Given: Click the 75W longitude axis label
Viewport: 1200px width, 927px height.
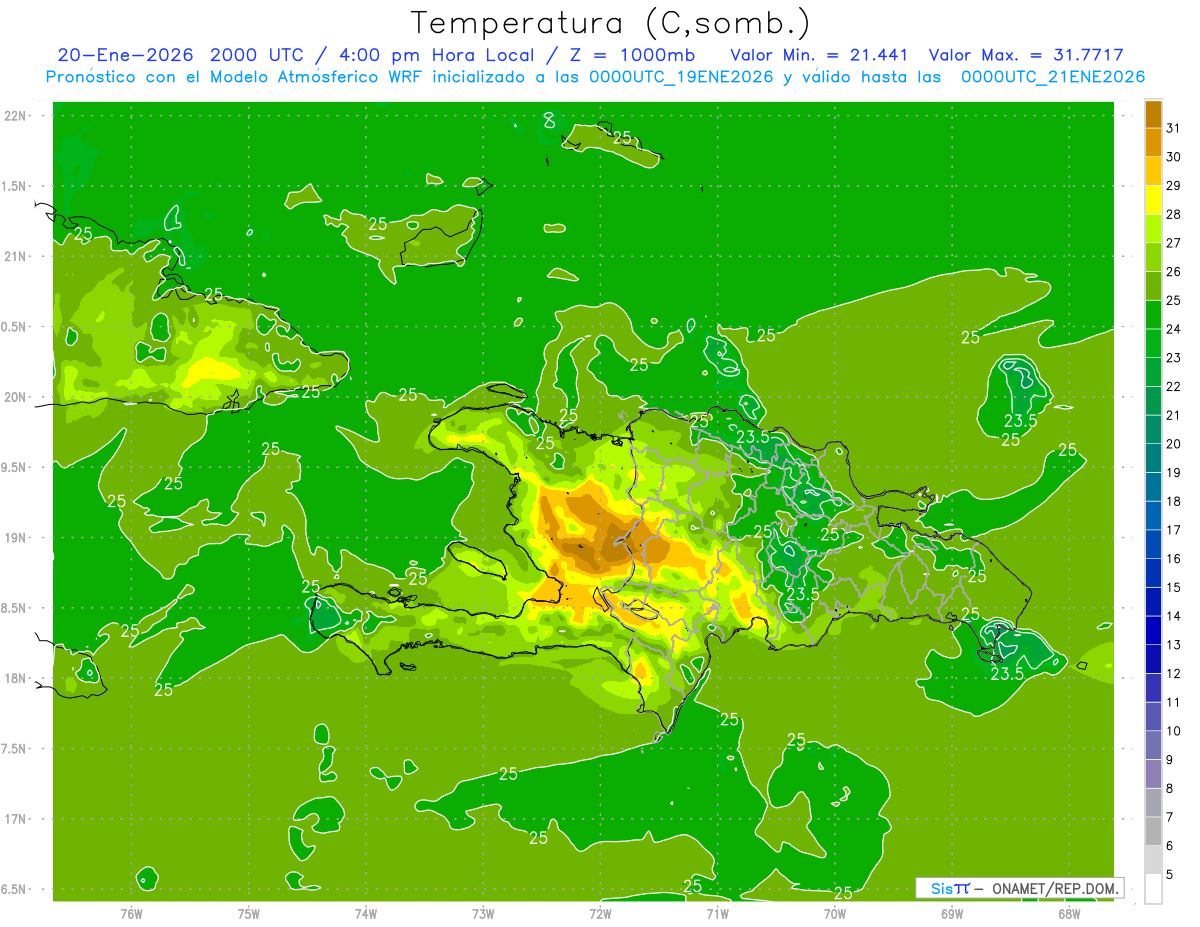Looking at the screenshot, I should tap(249, 913).
